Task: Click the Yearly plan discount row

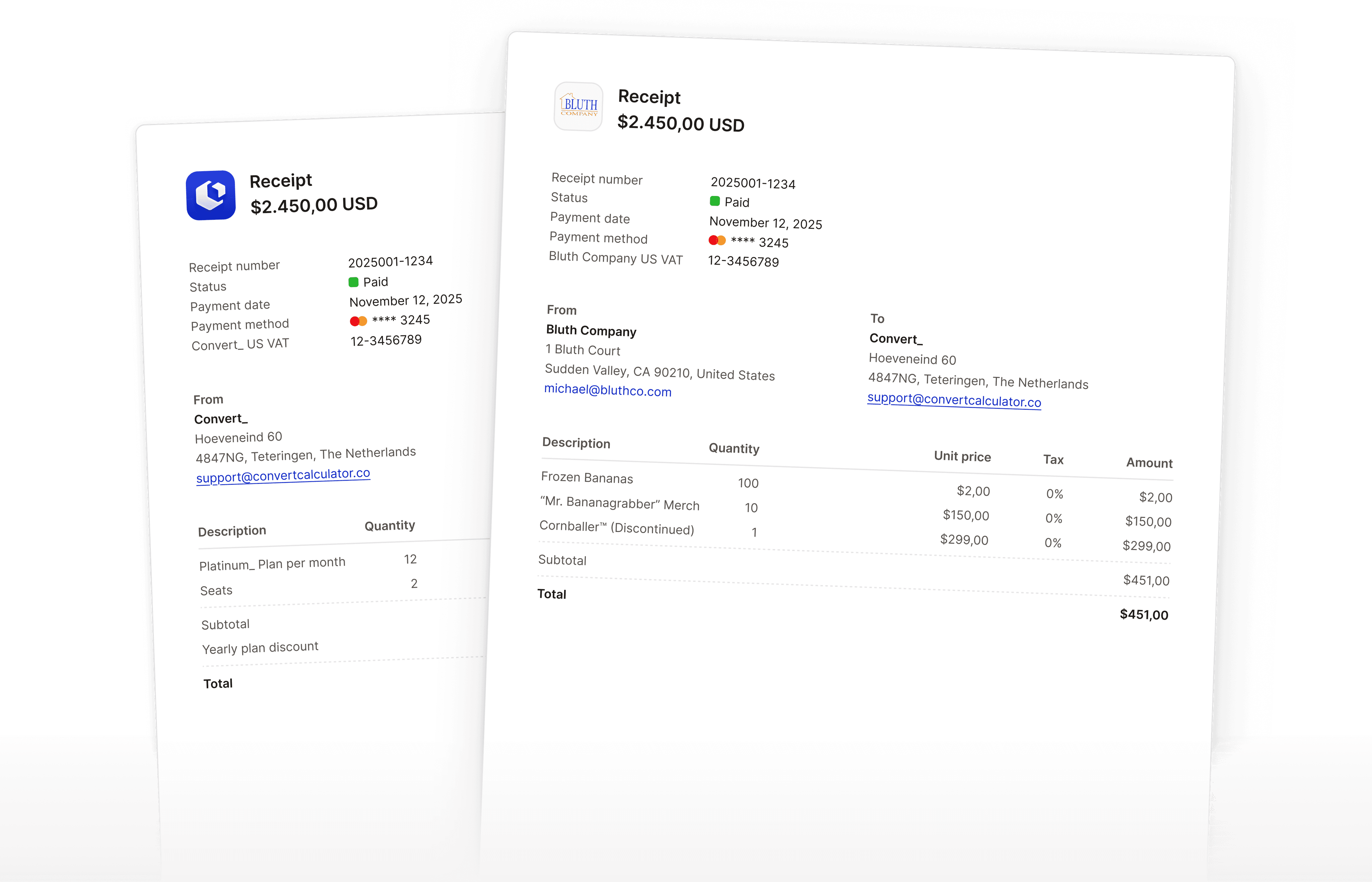Action: point(260,648)
